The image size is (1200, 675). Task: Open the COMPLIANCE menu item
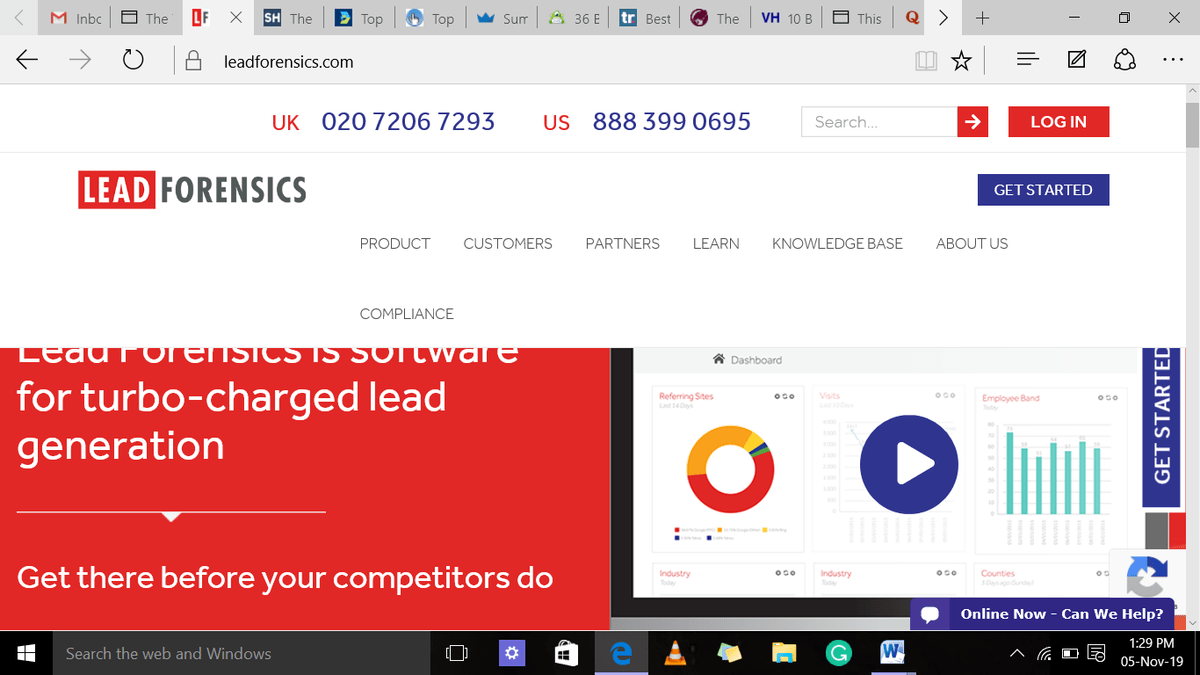(x=406, y=313)
